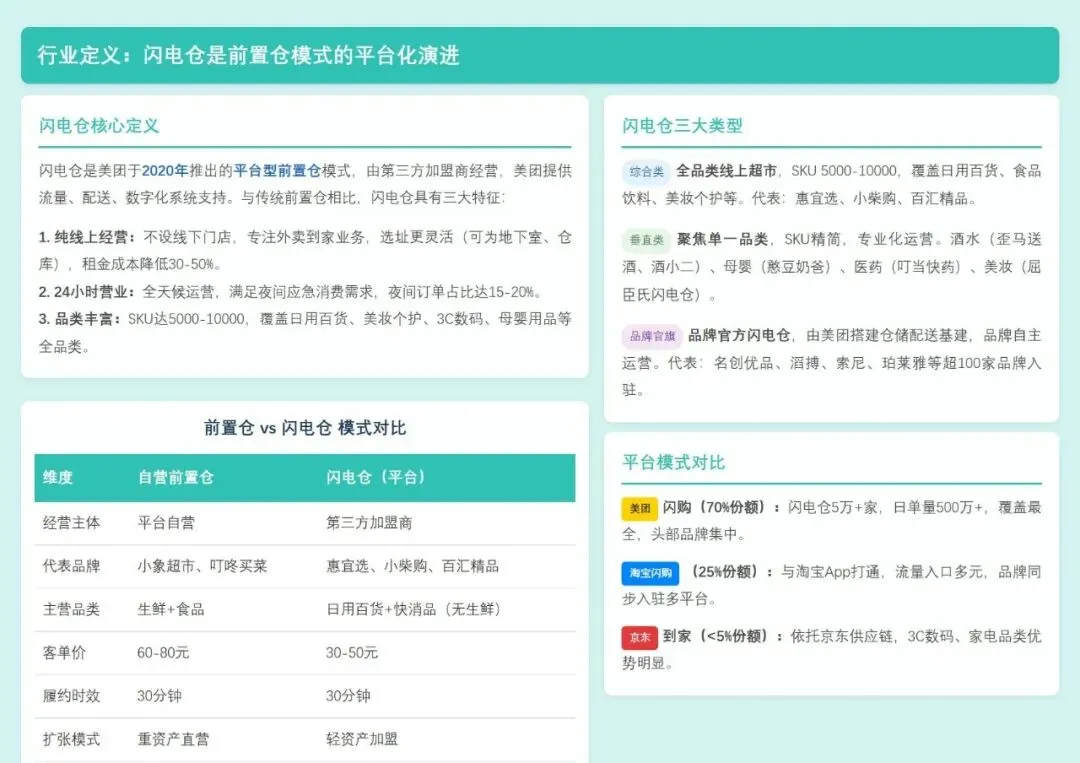
Task: Click the 惠宜选、小柴购、百汇精品 table cell
Action: [413, 566]
